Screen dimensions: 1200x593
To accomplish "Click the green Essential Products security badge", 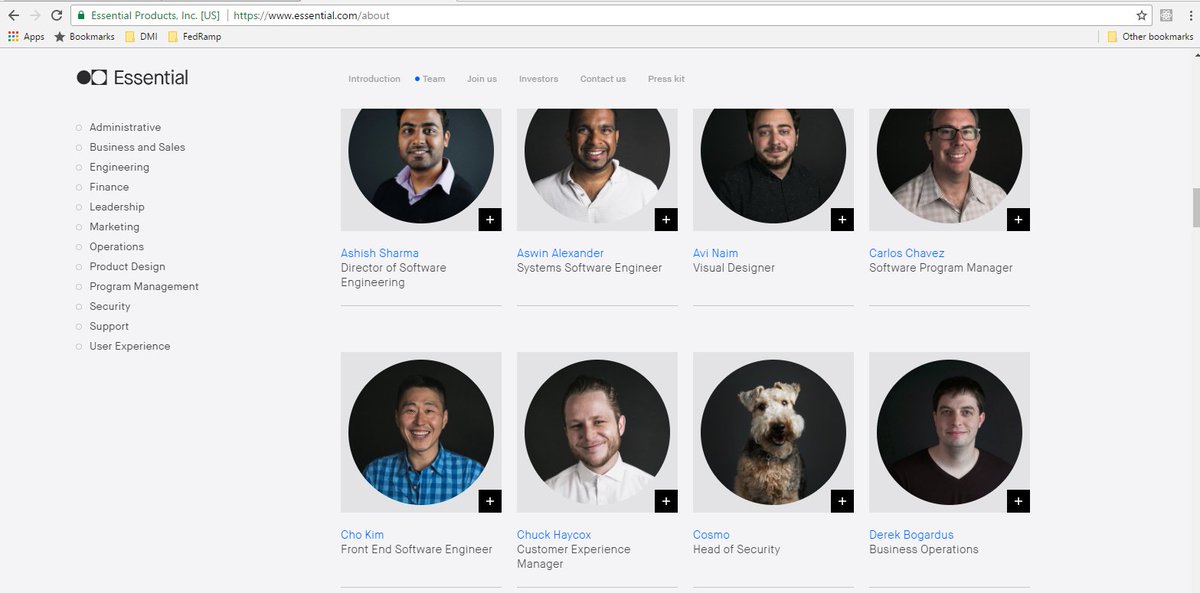I will 148,16.
